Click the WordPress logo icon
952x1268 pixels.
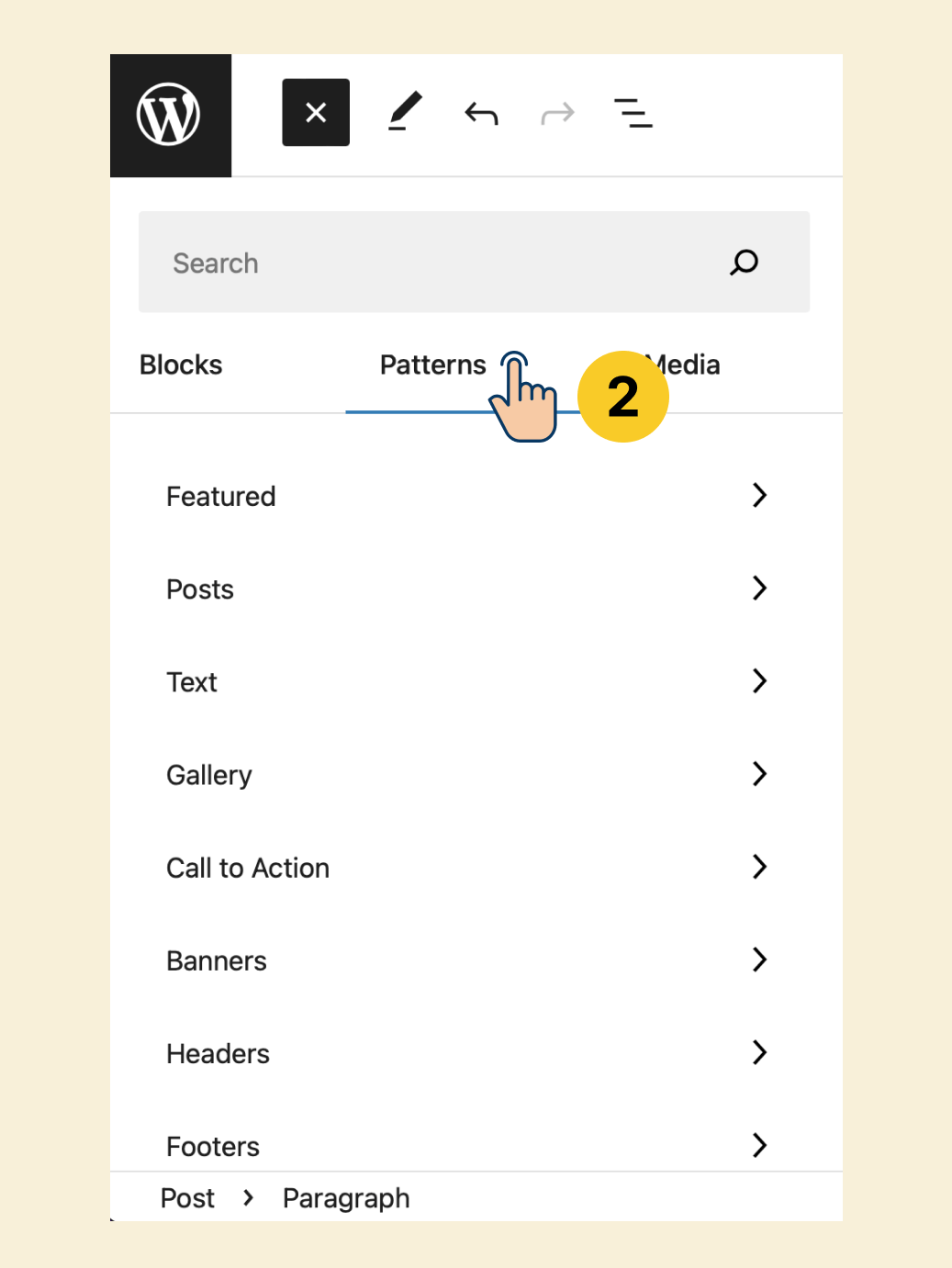click(170, 115)
